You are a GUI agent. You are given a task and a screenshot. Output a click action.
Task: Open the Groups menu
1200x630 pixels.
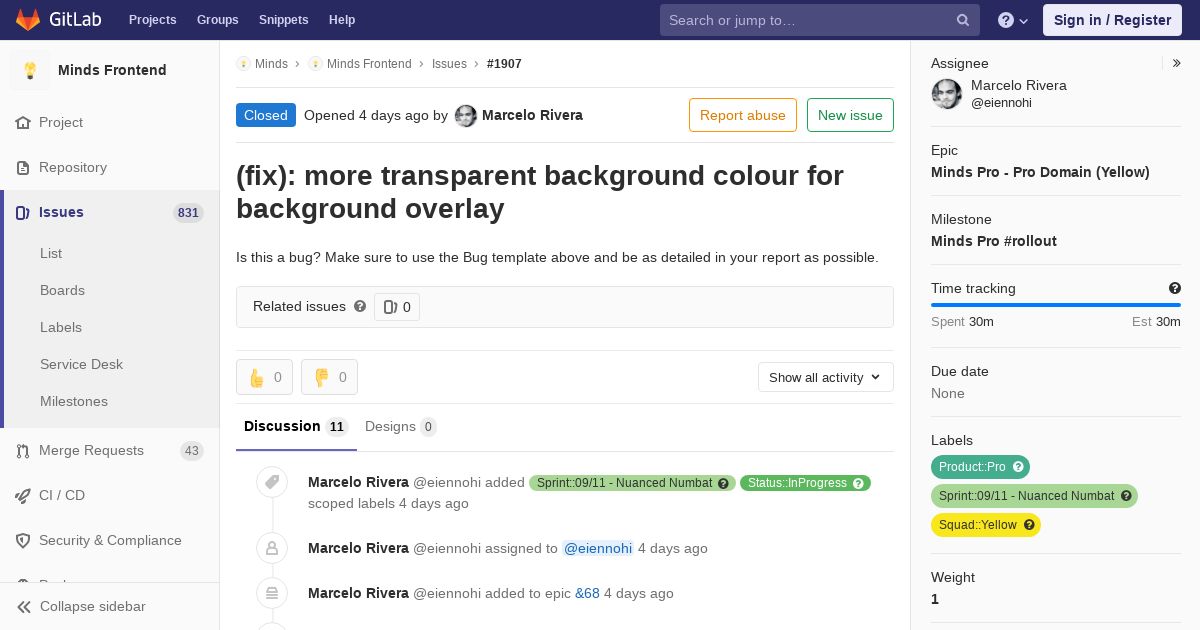click(218, 20)
